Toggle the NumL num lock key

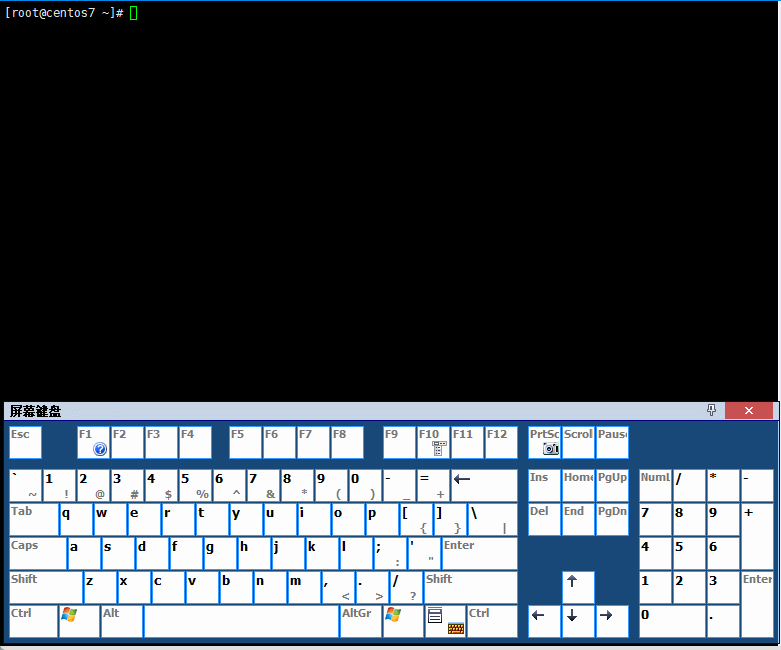click(655, 486)
